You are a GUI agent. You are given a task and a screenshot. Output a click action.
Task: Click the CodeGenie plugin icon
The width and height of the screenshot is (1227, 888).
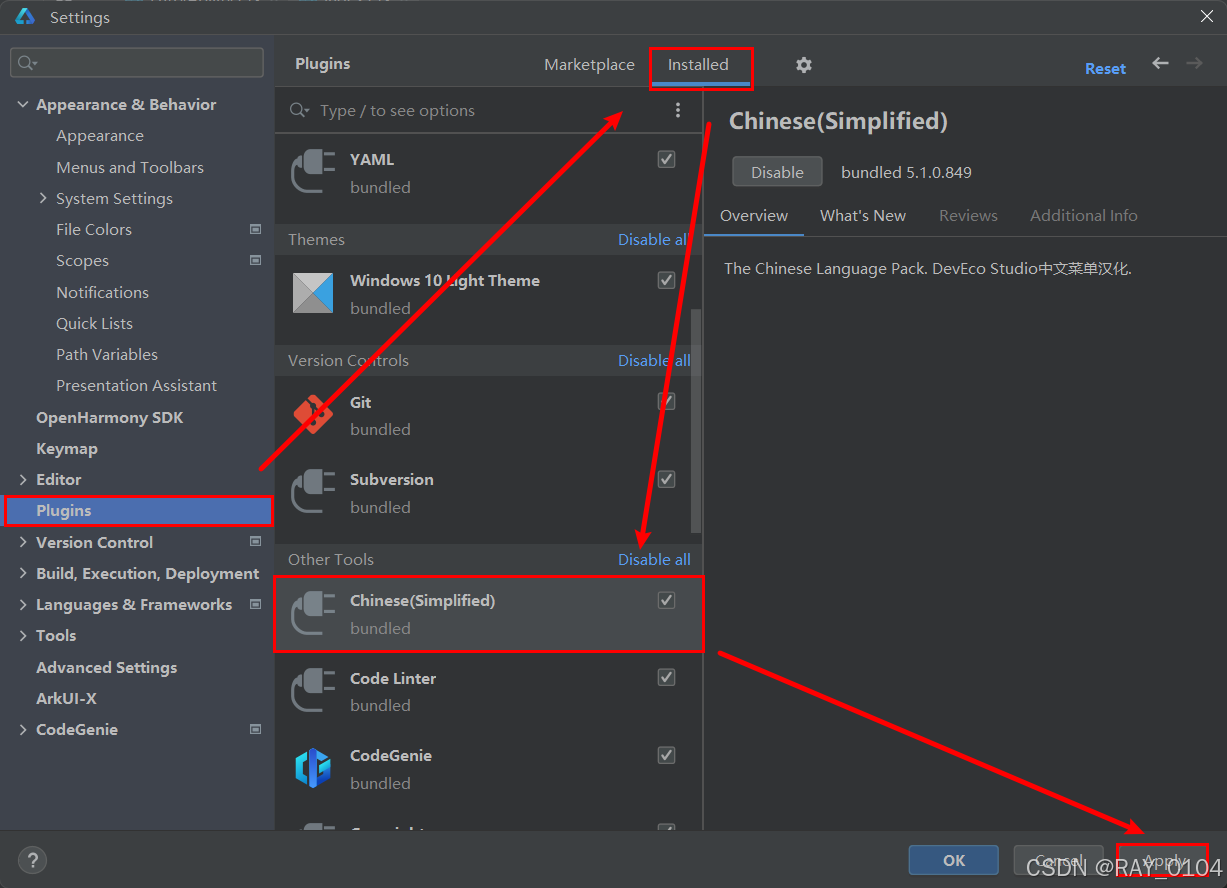pos(313,768)
